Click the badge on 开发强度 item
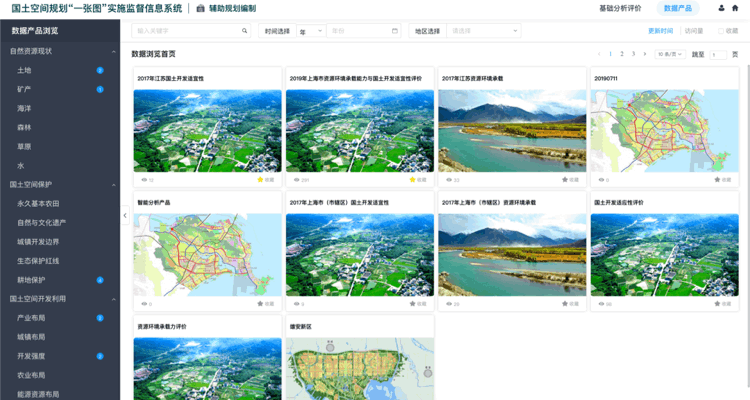The width and height of the screenshot is (750, 400). click(100, 356)
